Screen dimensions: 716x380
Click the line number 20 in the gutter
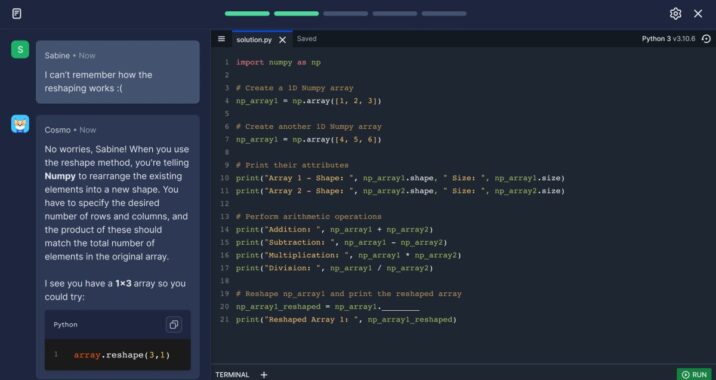224,307
